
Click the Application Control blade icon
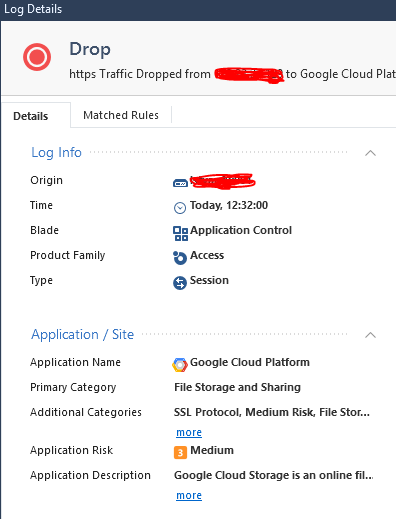point(180,233)
